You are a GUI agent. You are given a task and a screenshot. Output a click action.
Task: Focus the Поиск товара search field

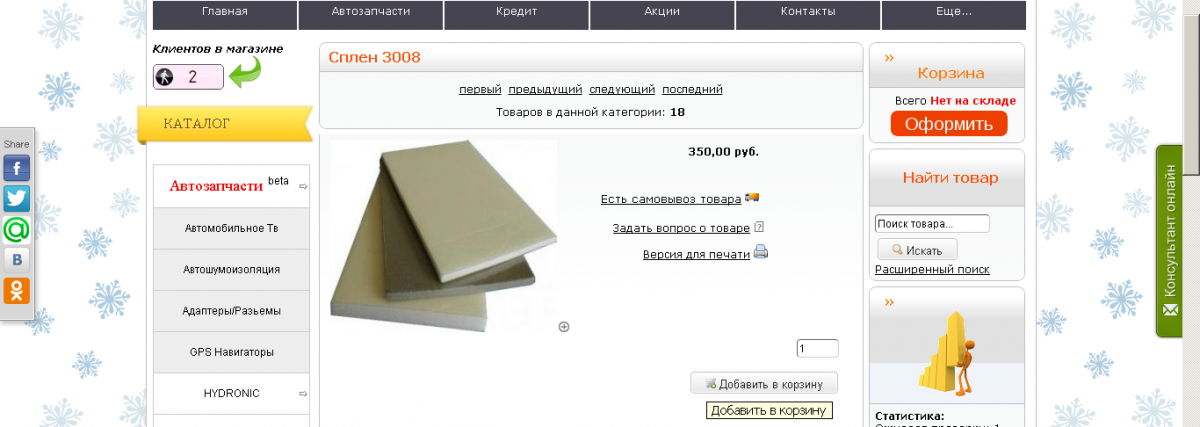pos(932,223)
